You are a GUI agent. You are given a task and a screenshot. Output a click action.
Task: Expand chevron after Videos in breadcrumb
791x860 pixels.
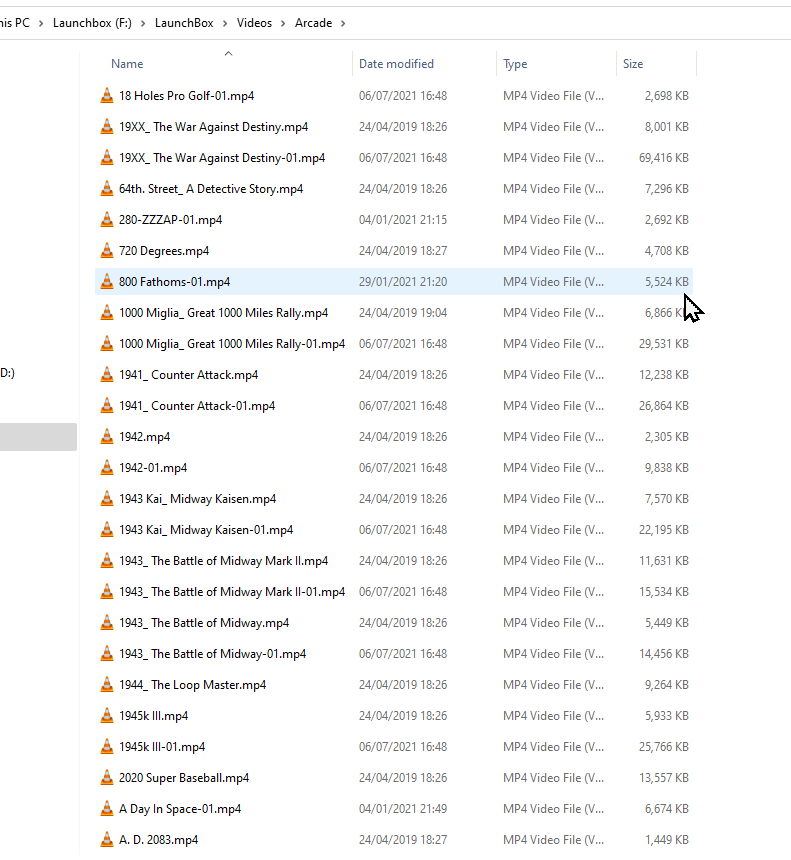pyautogui.click(x=283, y=23)
